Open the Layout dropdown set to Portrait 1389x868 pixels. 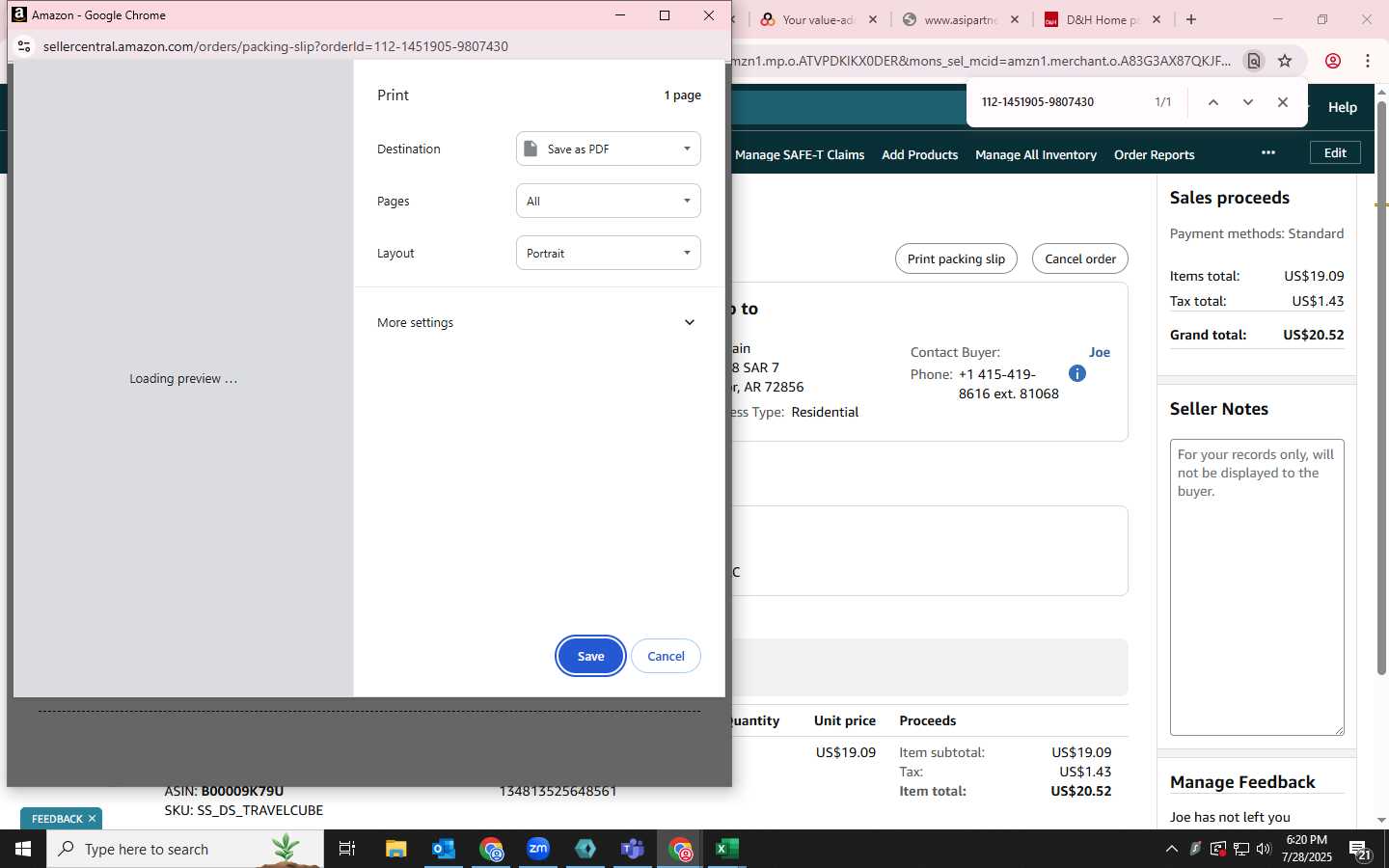click(x=609, y=253)
